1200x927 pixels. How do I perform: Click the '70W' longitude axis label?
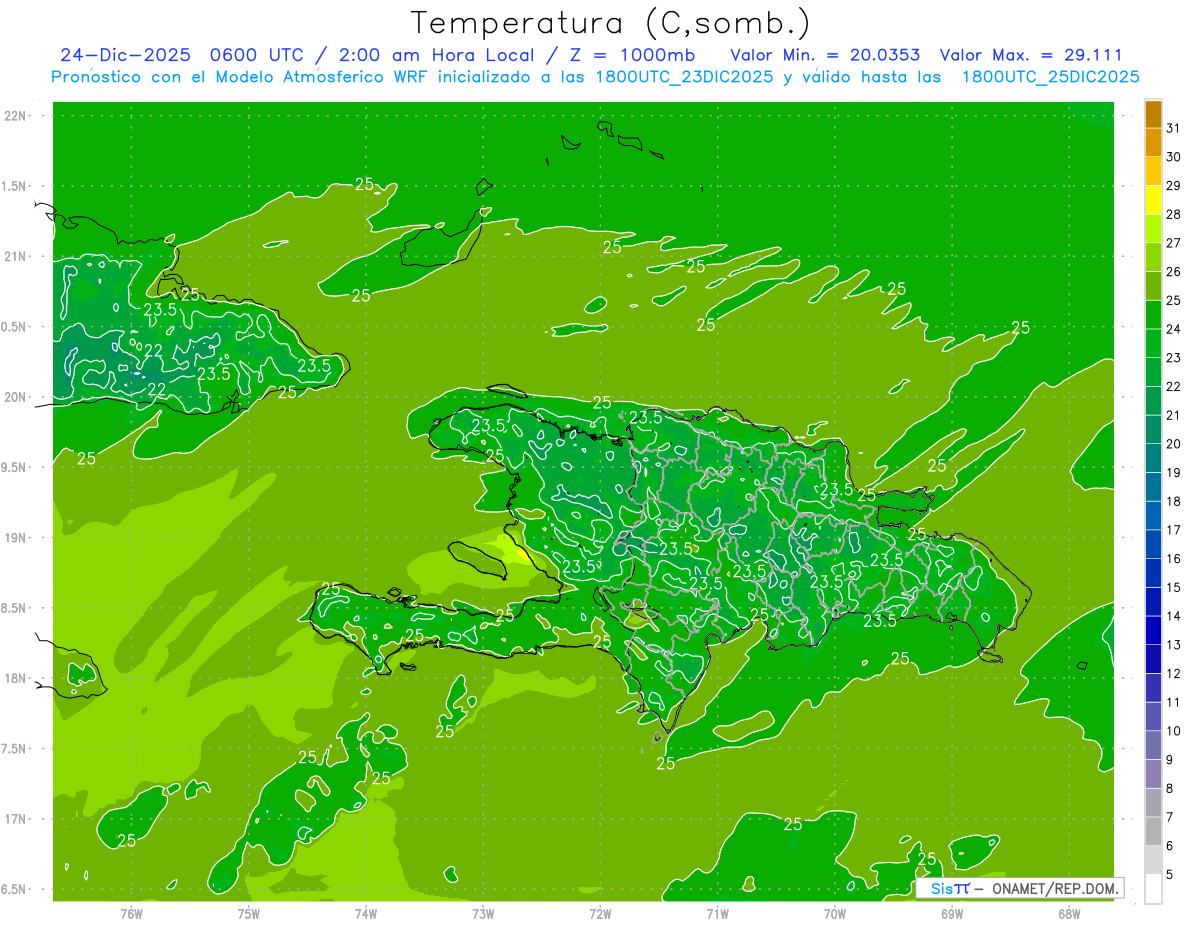point(834,913)
